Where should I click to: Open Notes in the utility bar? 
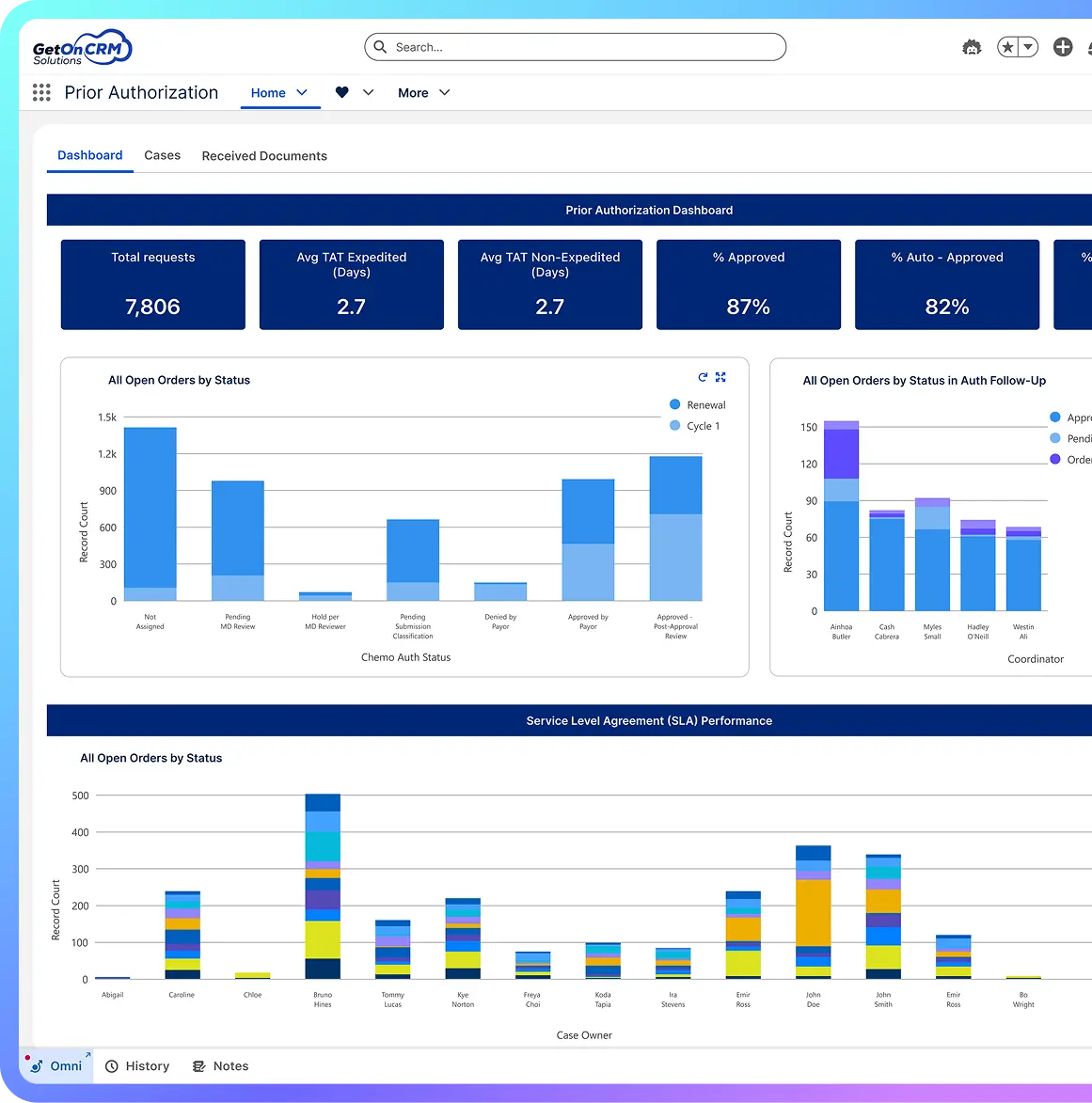click(220, 1065)
